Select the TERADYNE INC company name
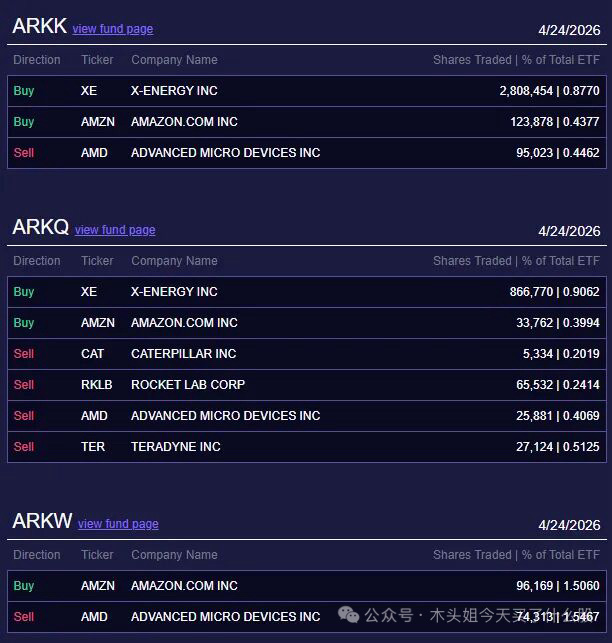This screenshot has height=643, width=612. (x=174, y=447)
